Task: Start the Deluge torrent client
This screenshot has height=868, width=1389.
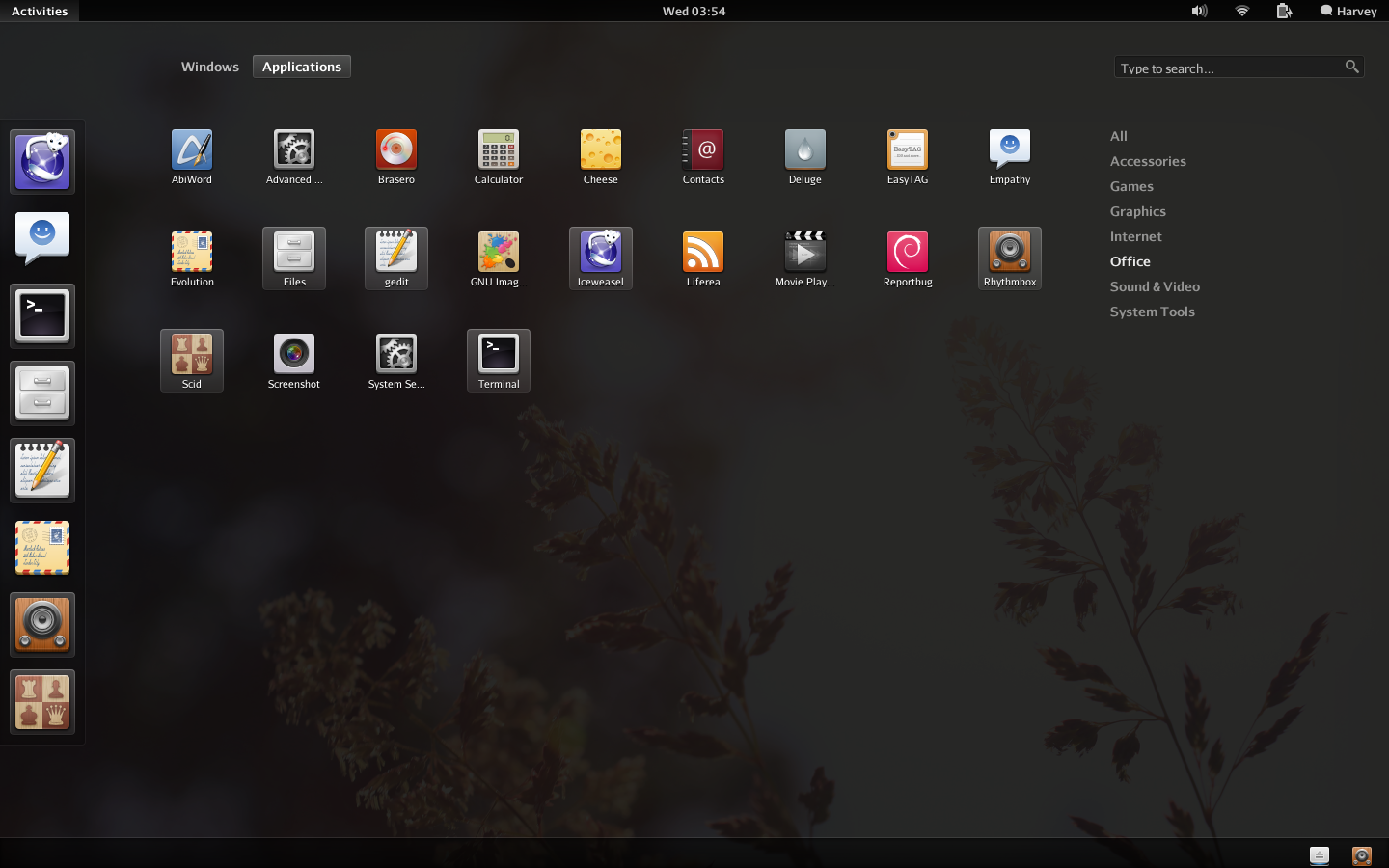Action: [805, 156]
